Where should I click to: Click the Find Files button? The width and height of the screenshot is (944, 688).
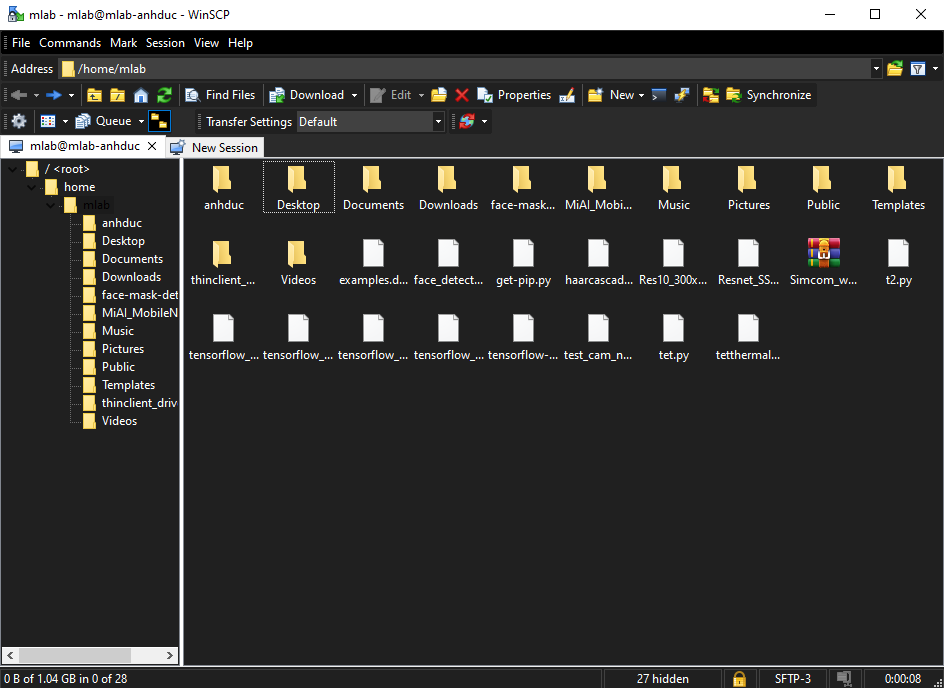pyautogui.click(x=220, y=95)
